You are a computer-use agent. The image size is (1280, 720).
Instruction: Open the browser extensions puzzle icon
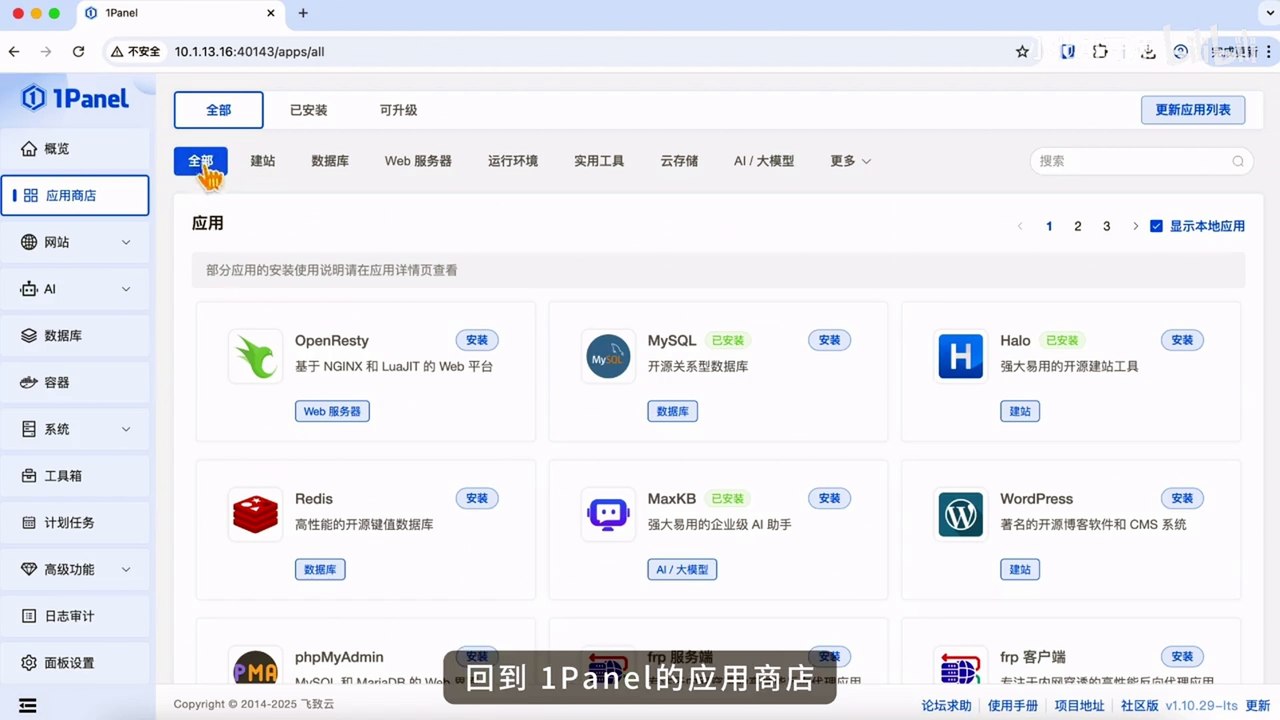click(1101, 51)
